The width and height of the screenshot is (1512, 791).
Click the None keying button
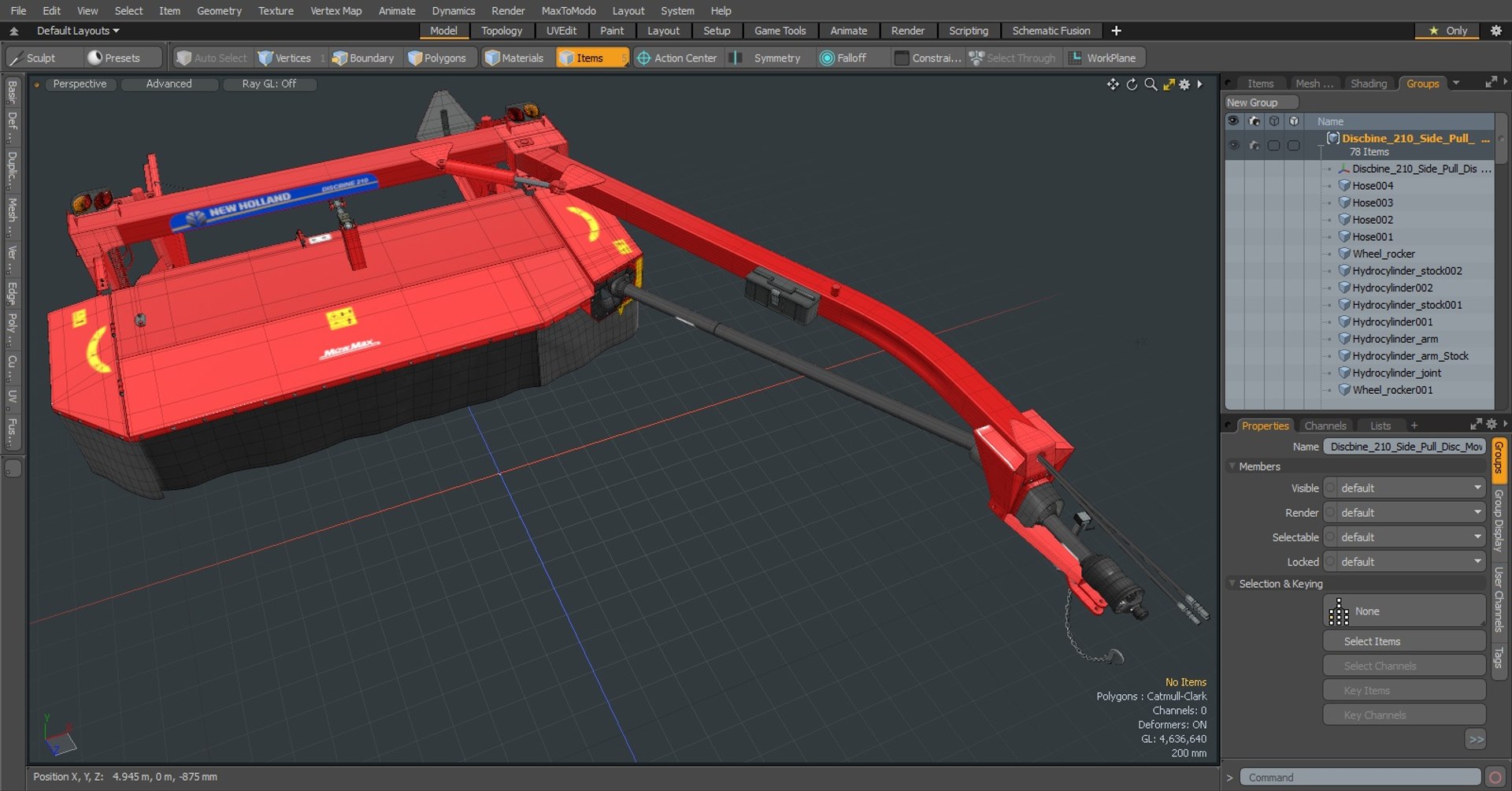pyautogui.click(x=1404, y=611)
